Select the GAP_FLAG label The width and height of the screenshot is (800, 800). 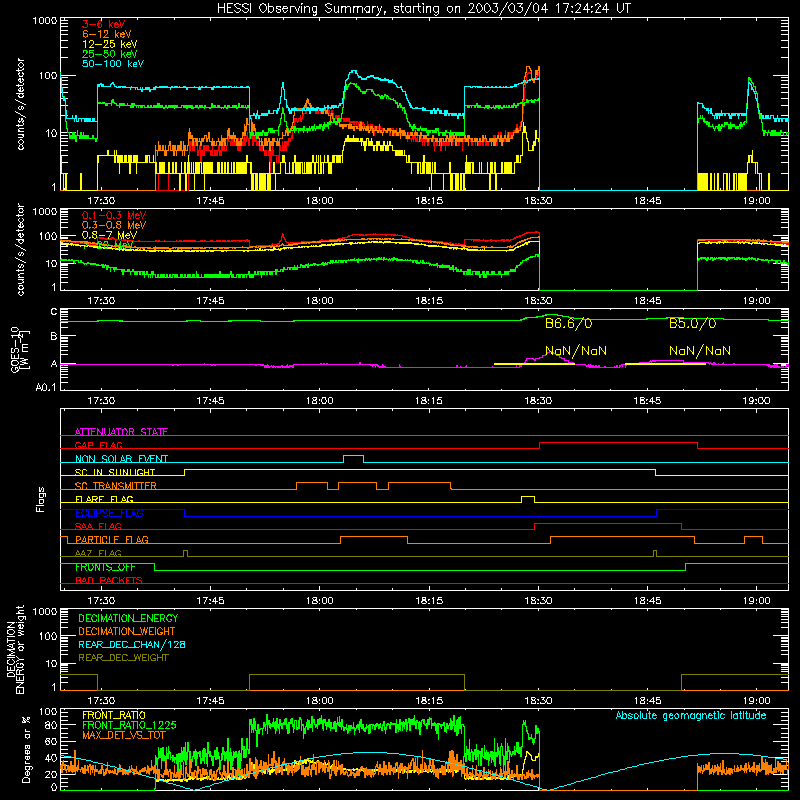click(98, 445)
